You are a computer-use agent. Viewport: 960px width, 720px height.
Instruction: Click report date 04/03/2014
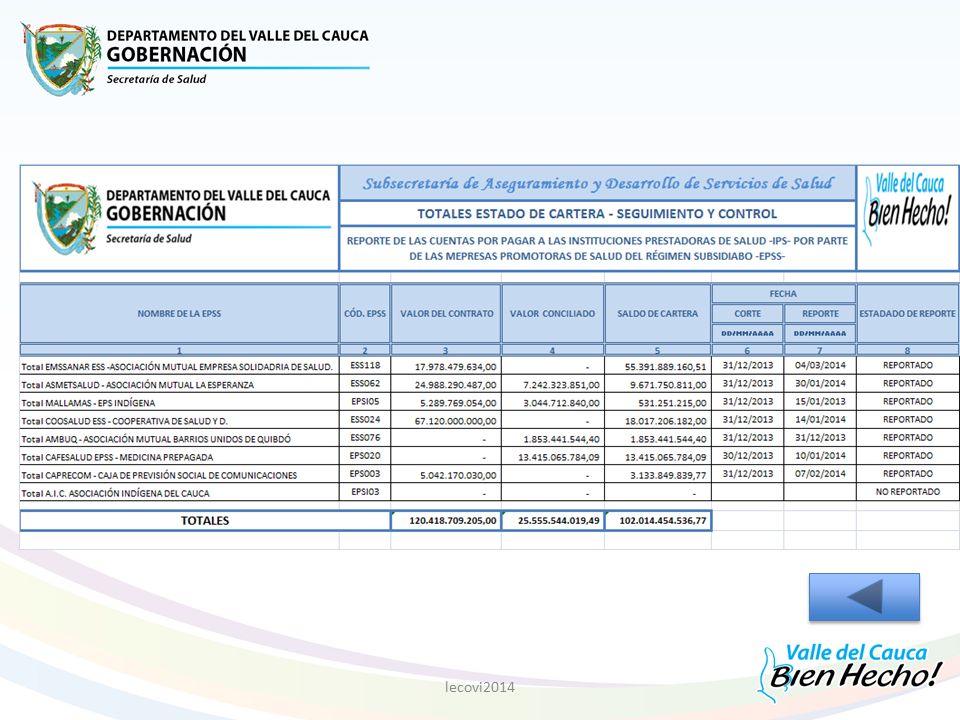[820, 366]
